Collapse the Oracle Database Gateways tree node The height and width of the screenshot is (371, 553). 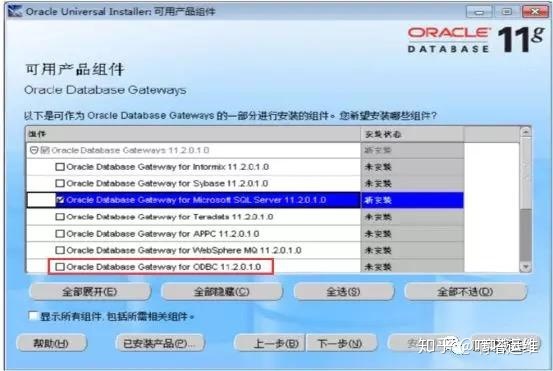(34, 150)
